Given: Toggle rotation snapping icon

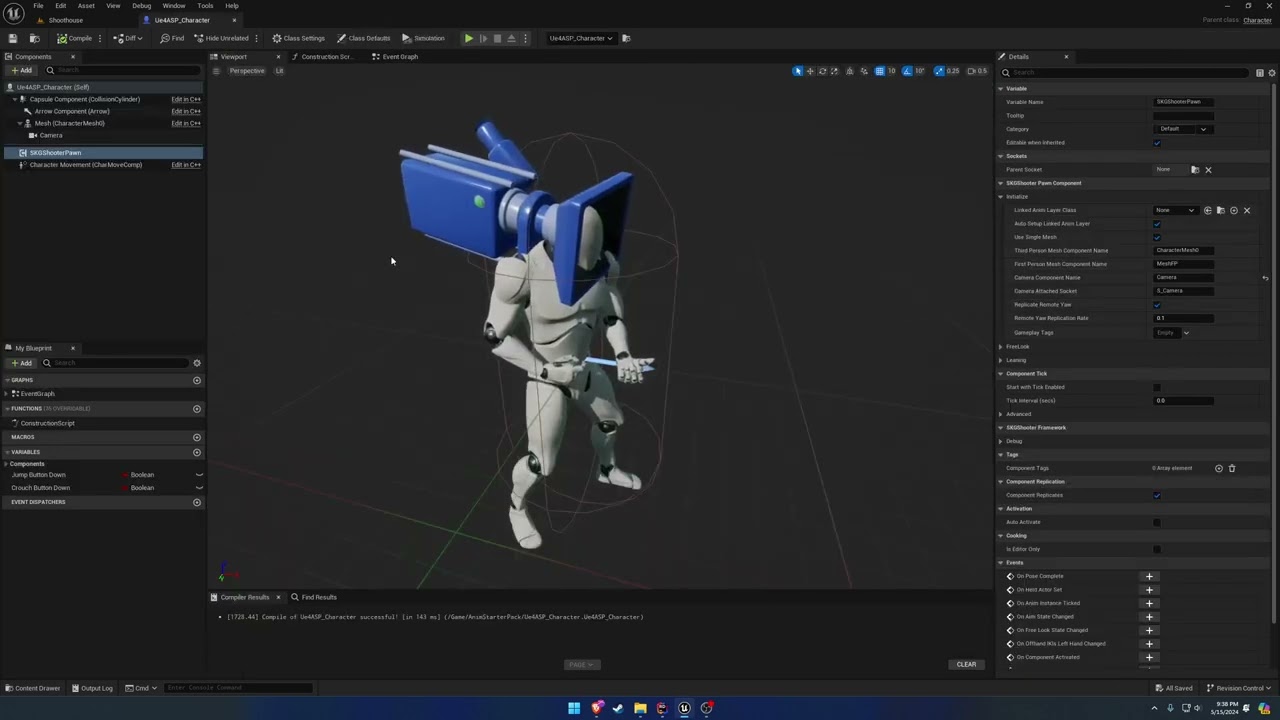Looking at the screenshot, I should coord(907,71).
